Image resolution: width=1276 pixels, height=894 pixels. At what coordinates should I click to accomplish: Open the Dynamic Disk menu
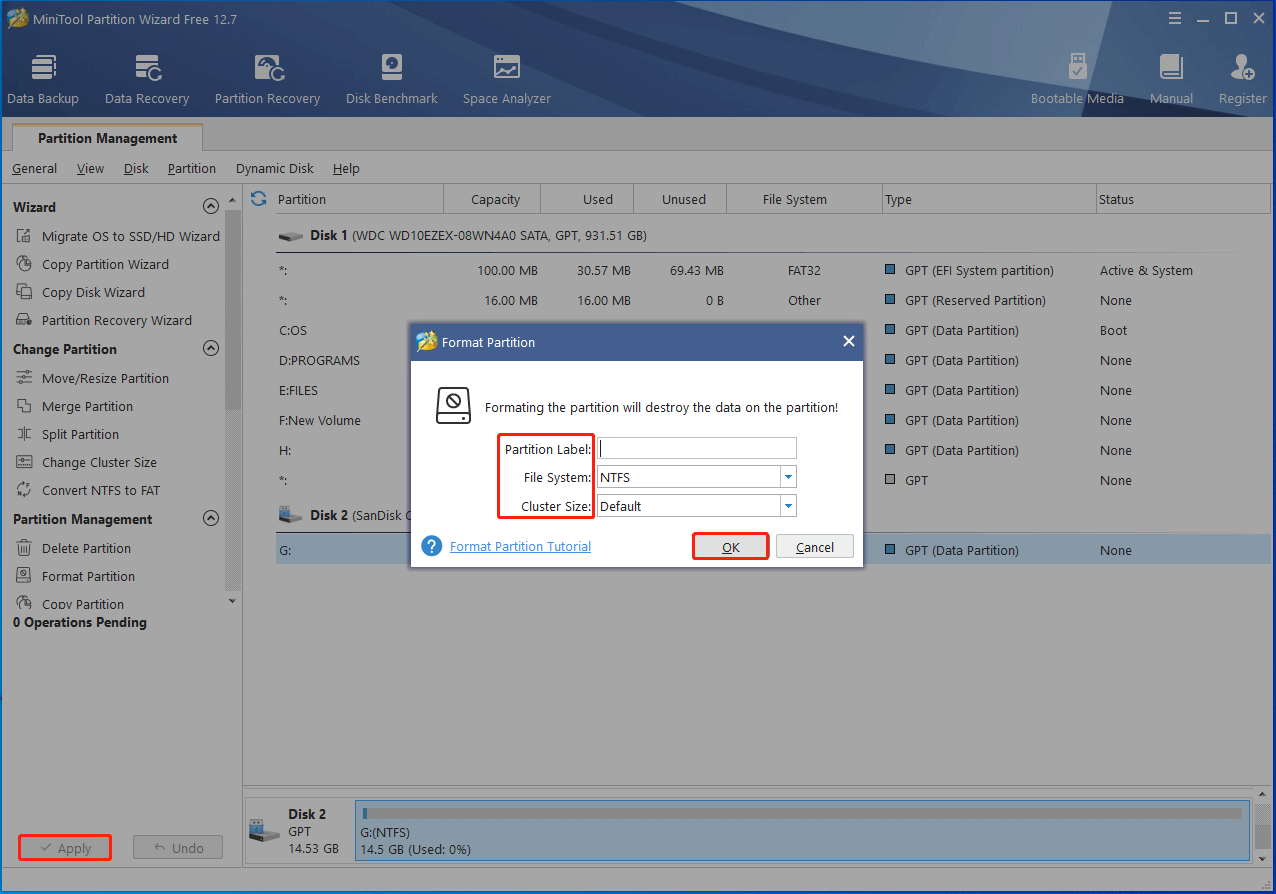[275, 168]
